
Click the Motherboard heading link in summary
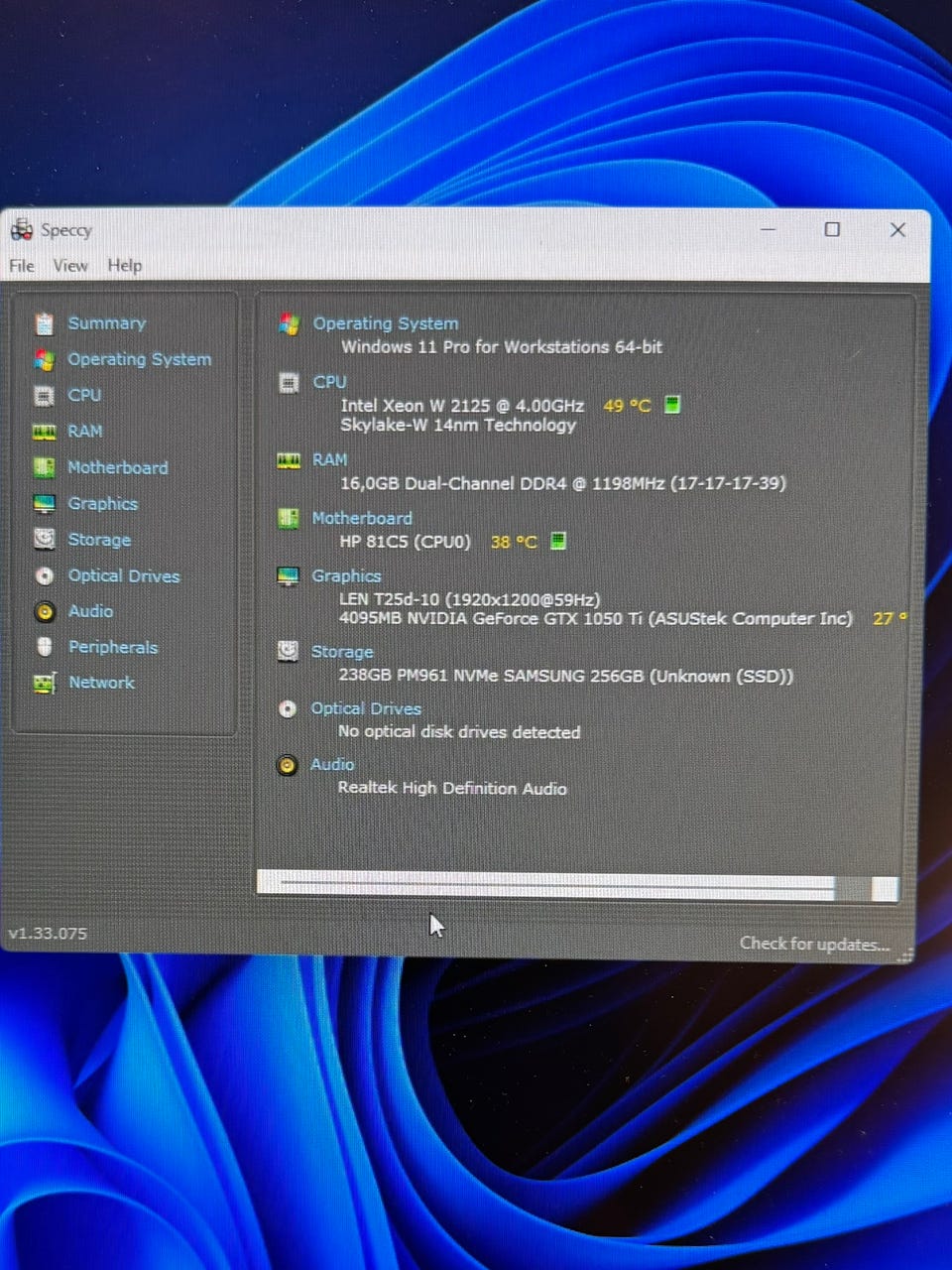click(x=361, y=518)
